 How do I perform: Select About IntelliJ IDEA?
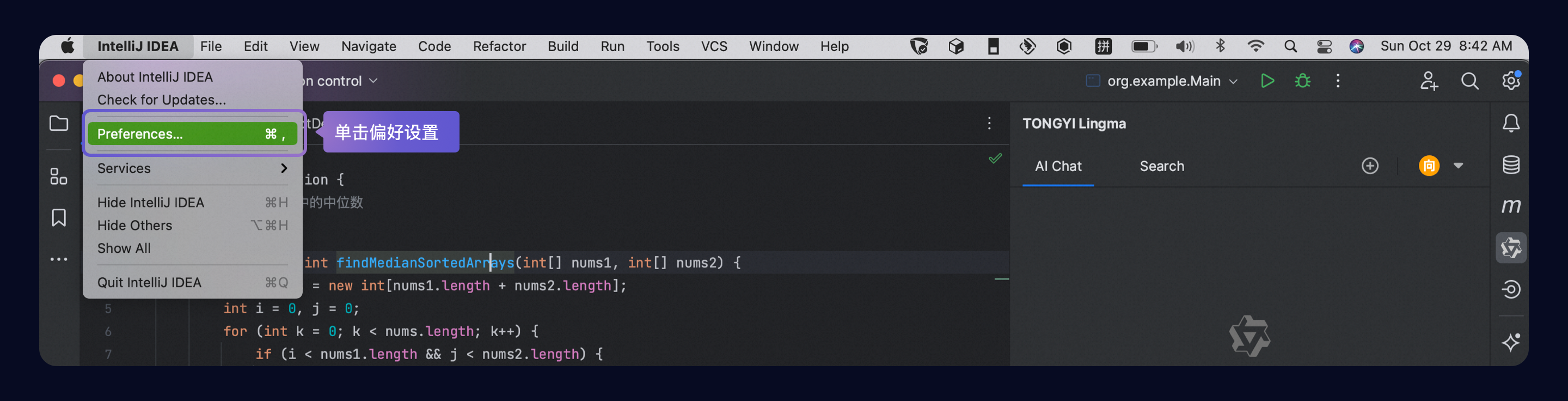coord(192,77)
